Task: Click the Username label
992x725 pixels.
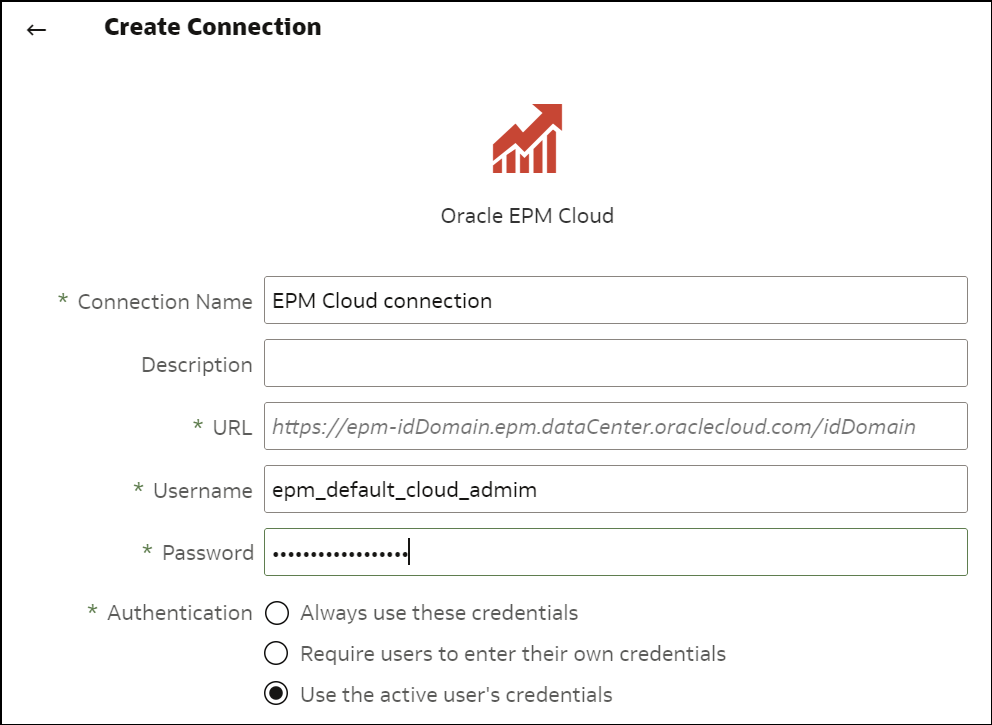Action: pos(202,491)
